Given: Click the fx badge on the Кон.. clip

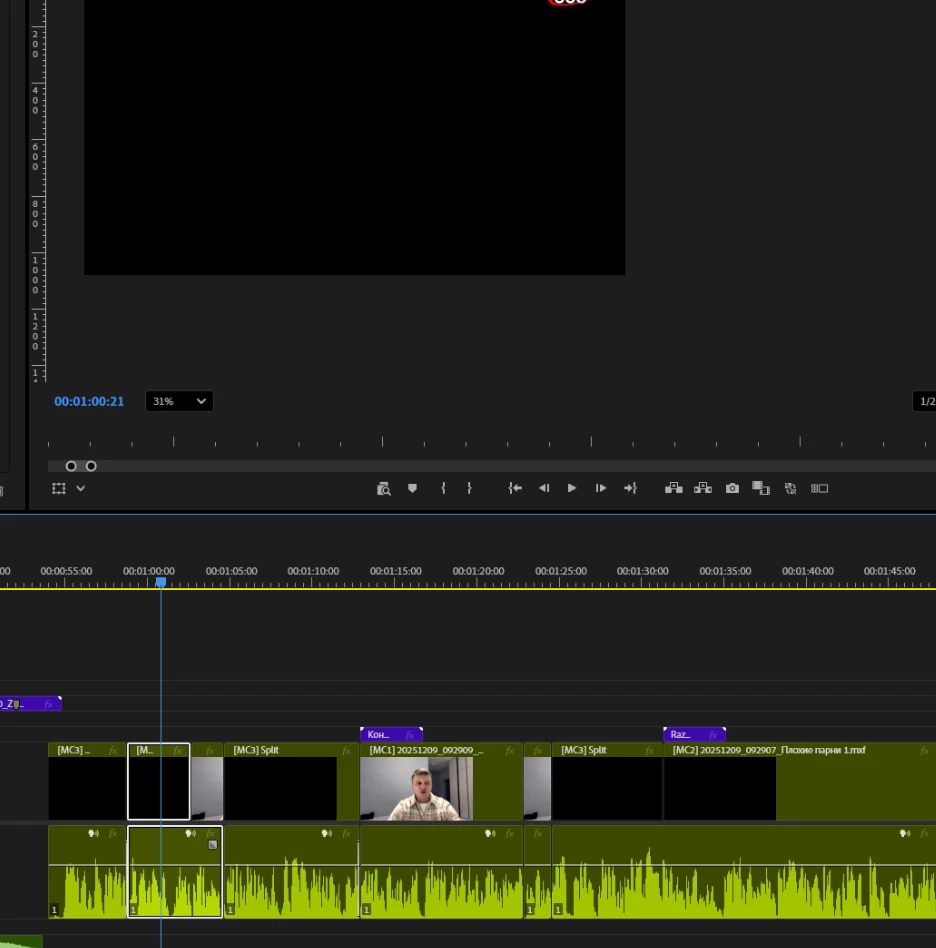Looking at the screenshot, I should tap(410, 735).
